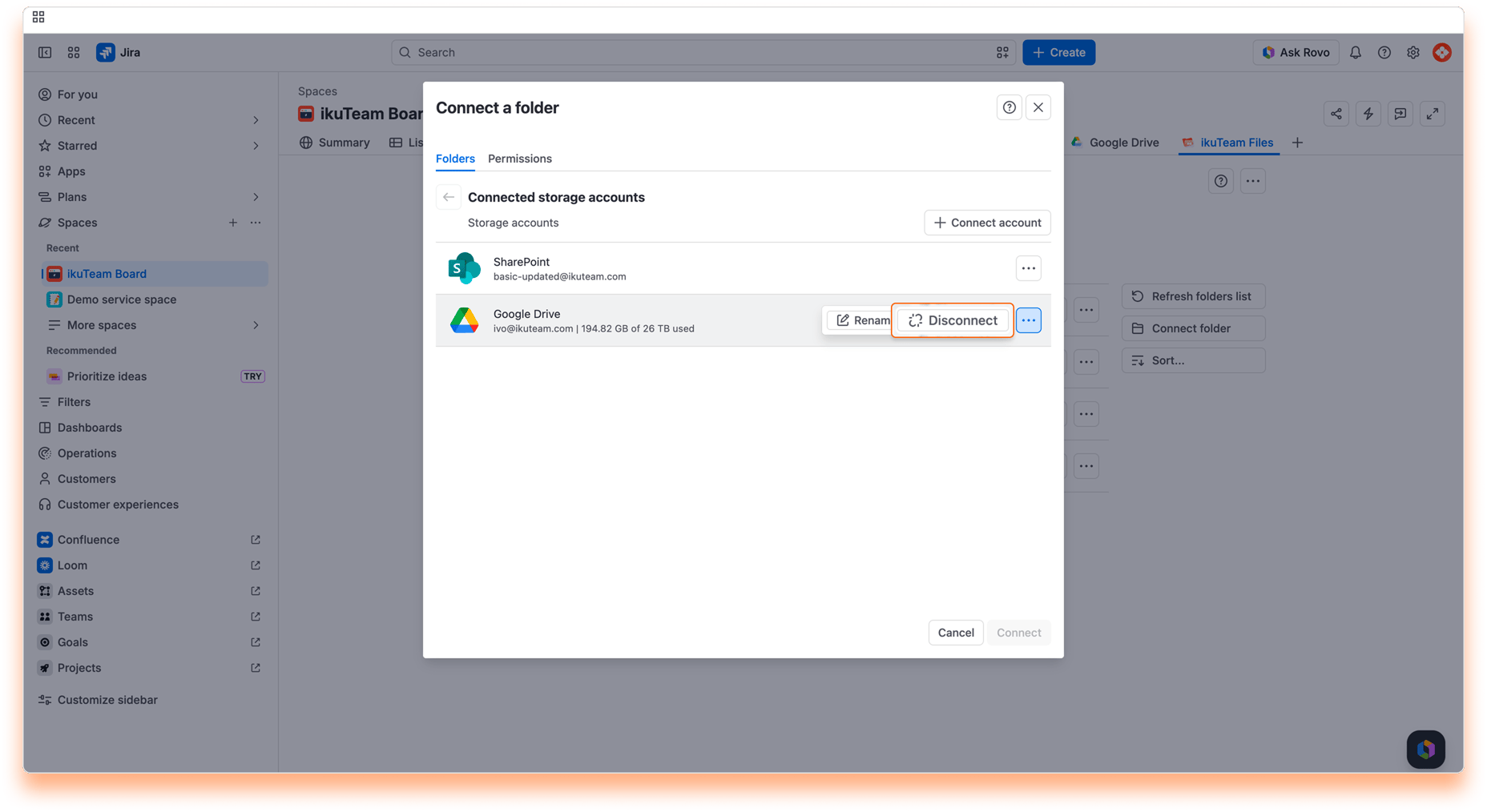Open the user profile avatar
This screenshot has height=812, width=1487.
coord(1442,53)
